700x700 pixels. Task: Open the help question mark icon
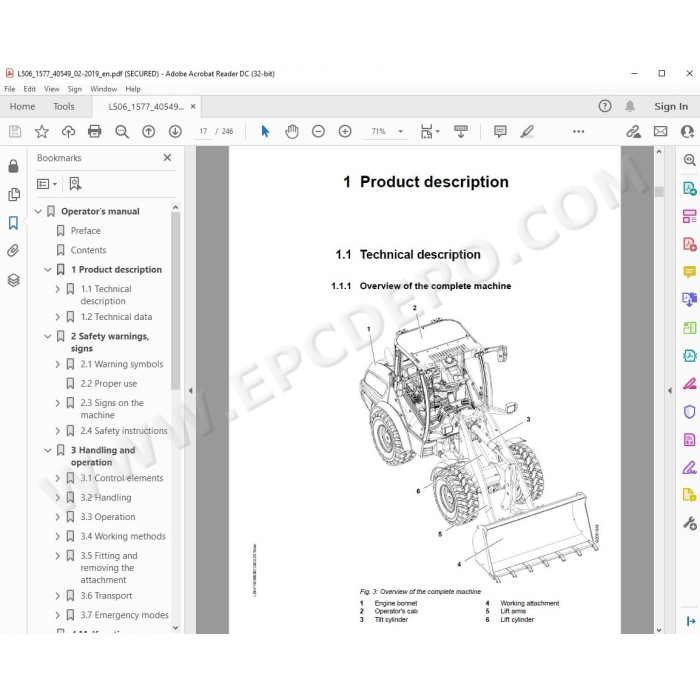tap(605, 106)
